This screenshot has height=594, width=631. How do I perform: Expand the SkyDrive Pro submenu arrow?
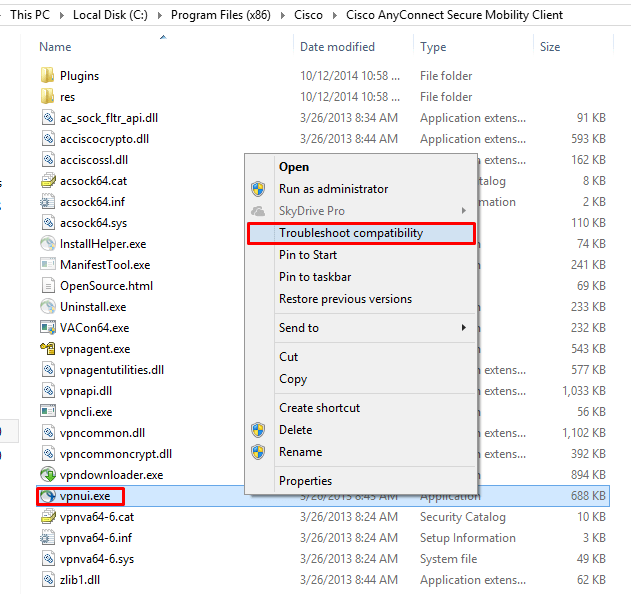[x=464, y=210]
